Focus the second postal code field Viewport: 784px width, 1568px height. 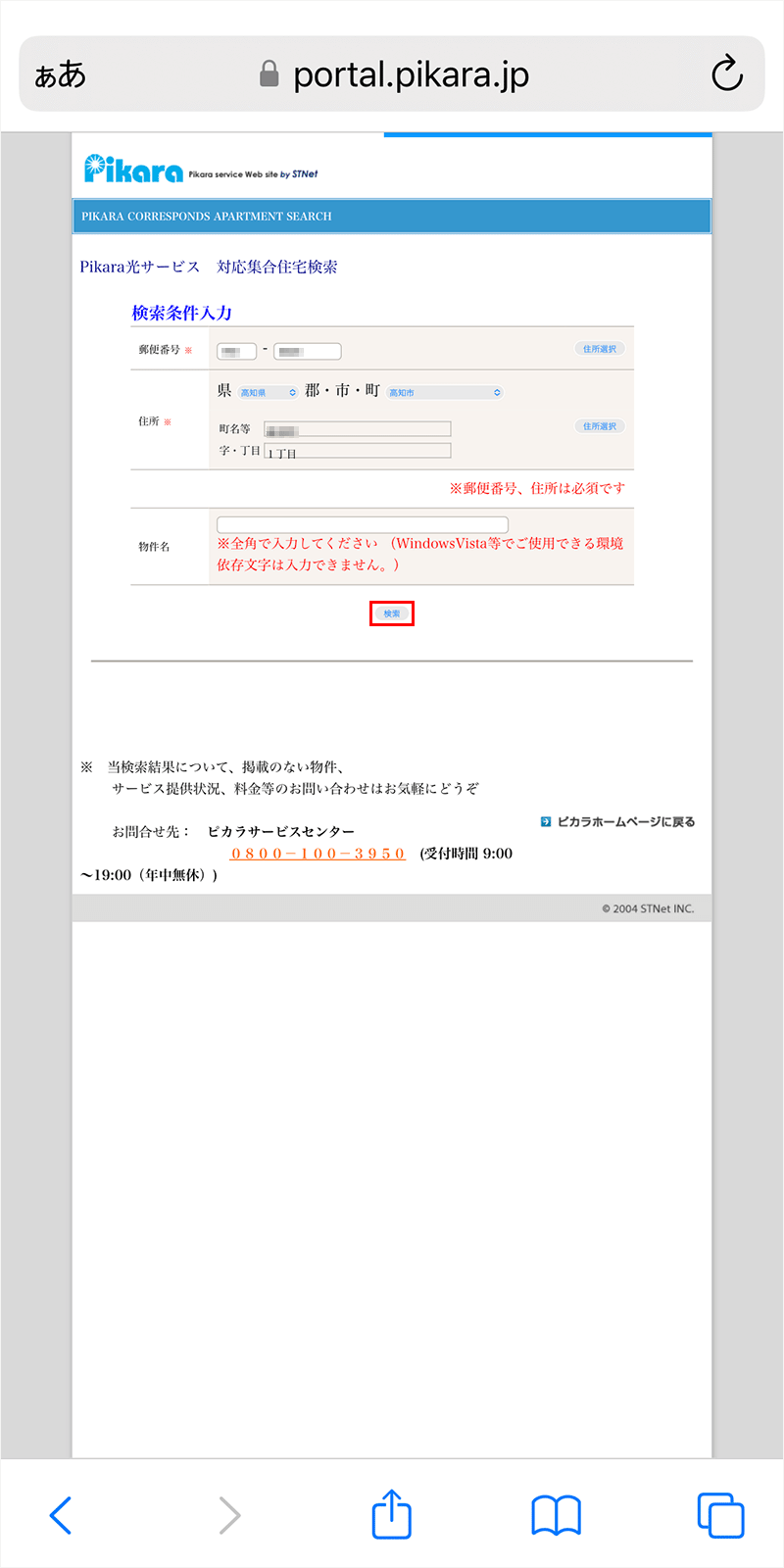308,351
